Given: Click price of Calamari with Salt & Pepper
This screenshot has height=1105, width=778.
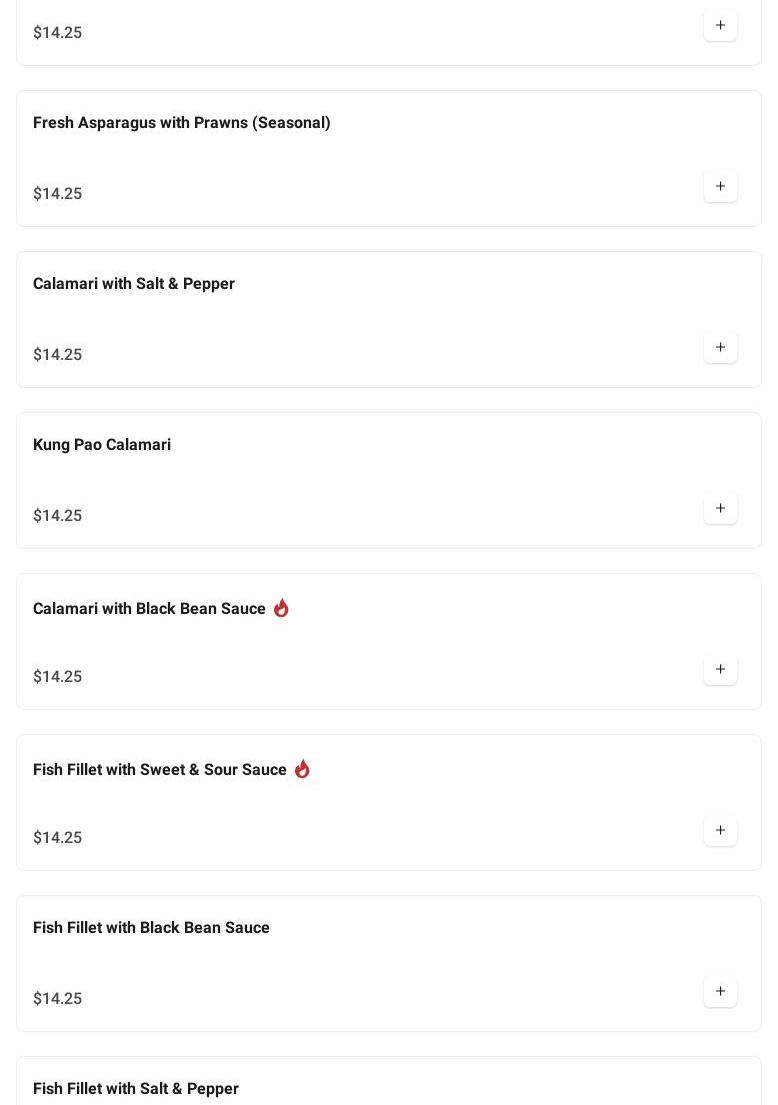Looking at the screenshot, I should click(58, 354).
